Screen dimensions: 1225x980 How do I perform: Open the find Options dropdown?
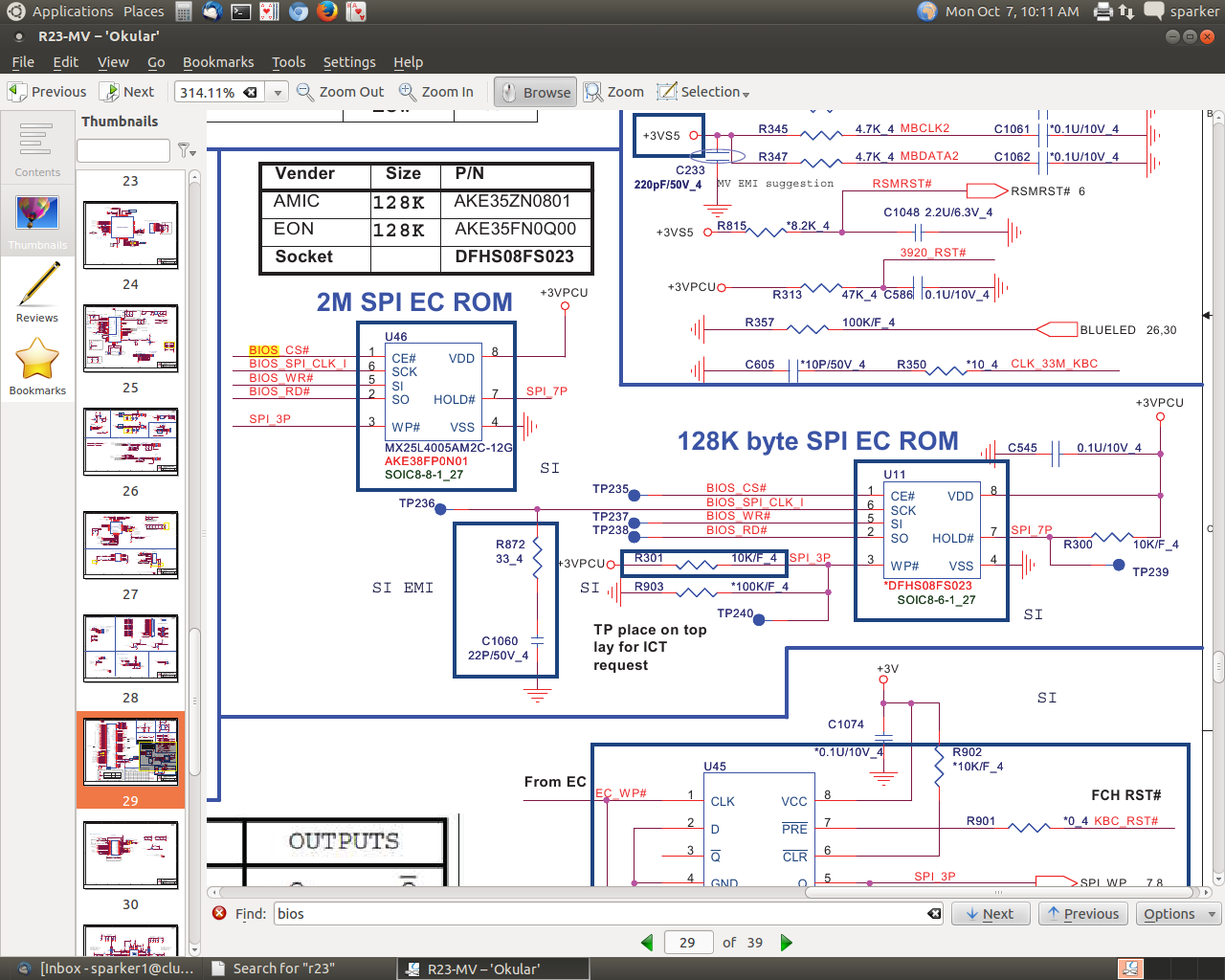1179,914
